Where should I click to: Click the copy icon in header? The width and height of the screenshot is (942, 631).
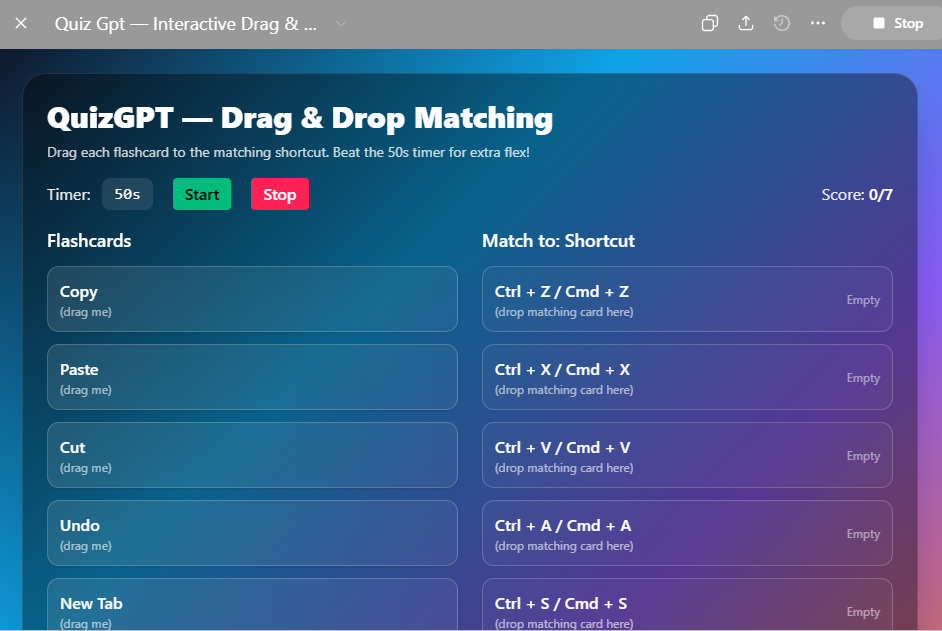pos(710,23)
